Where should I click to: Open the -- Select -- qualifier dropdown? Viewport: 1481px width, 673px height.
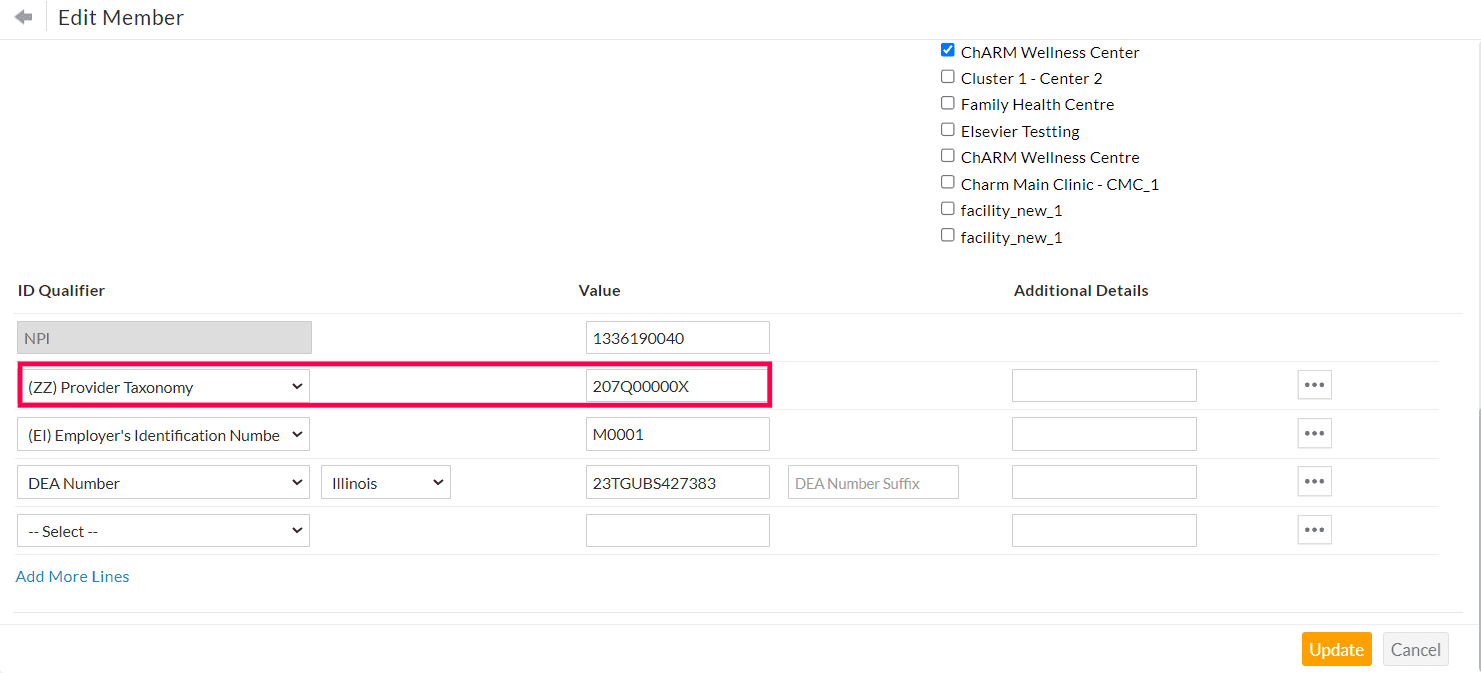pyautogui.click(x=164, y=531)
